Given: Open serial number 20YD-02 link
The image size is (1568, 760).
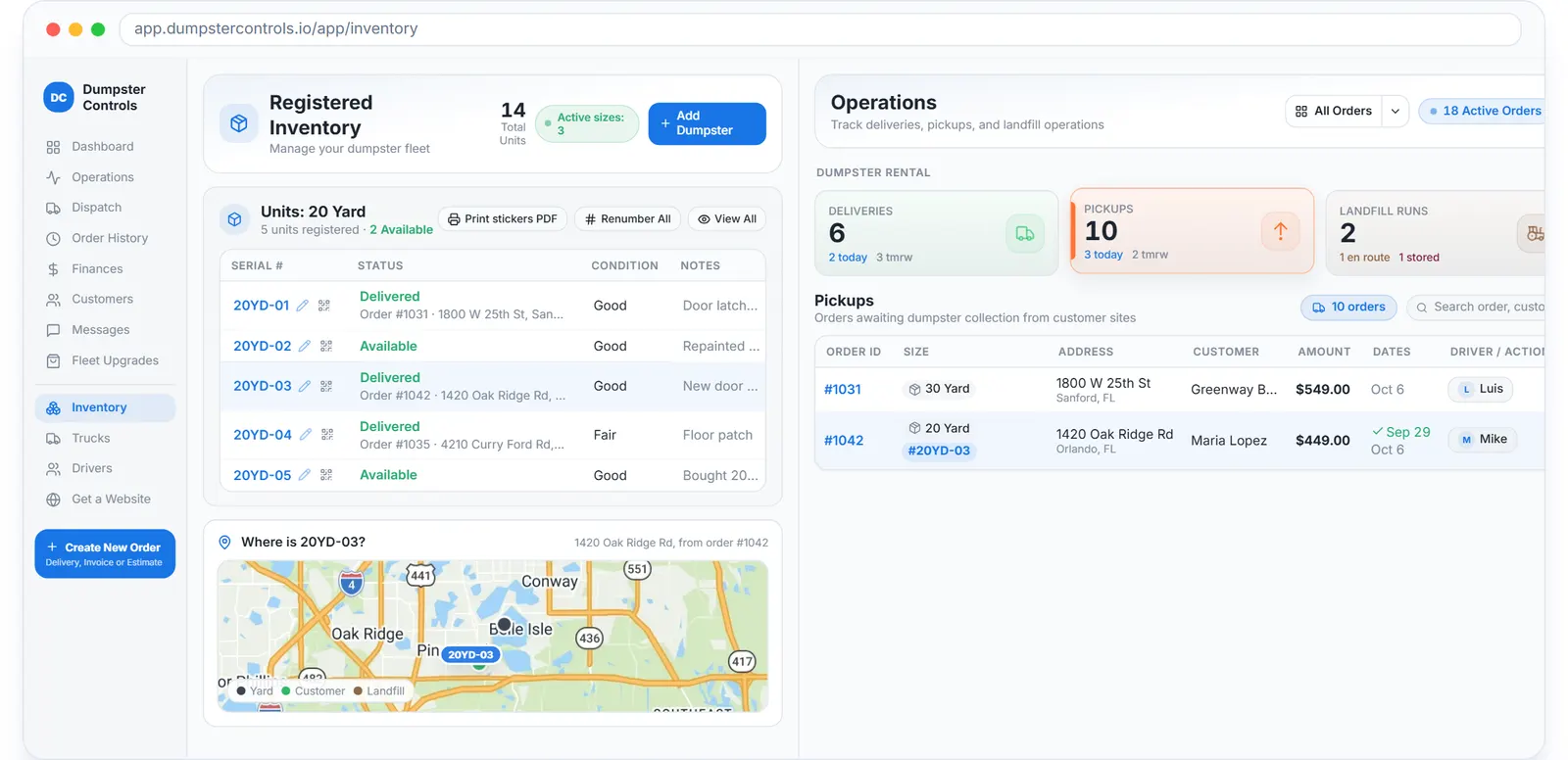Looking at the screenshot, I should click(x=263, y=346).
